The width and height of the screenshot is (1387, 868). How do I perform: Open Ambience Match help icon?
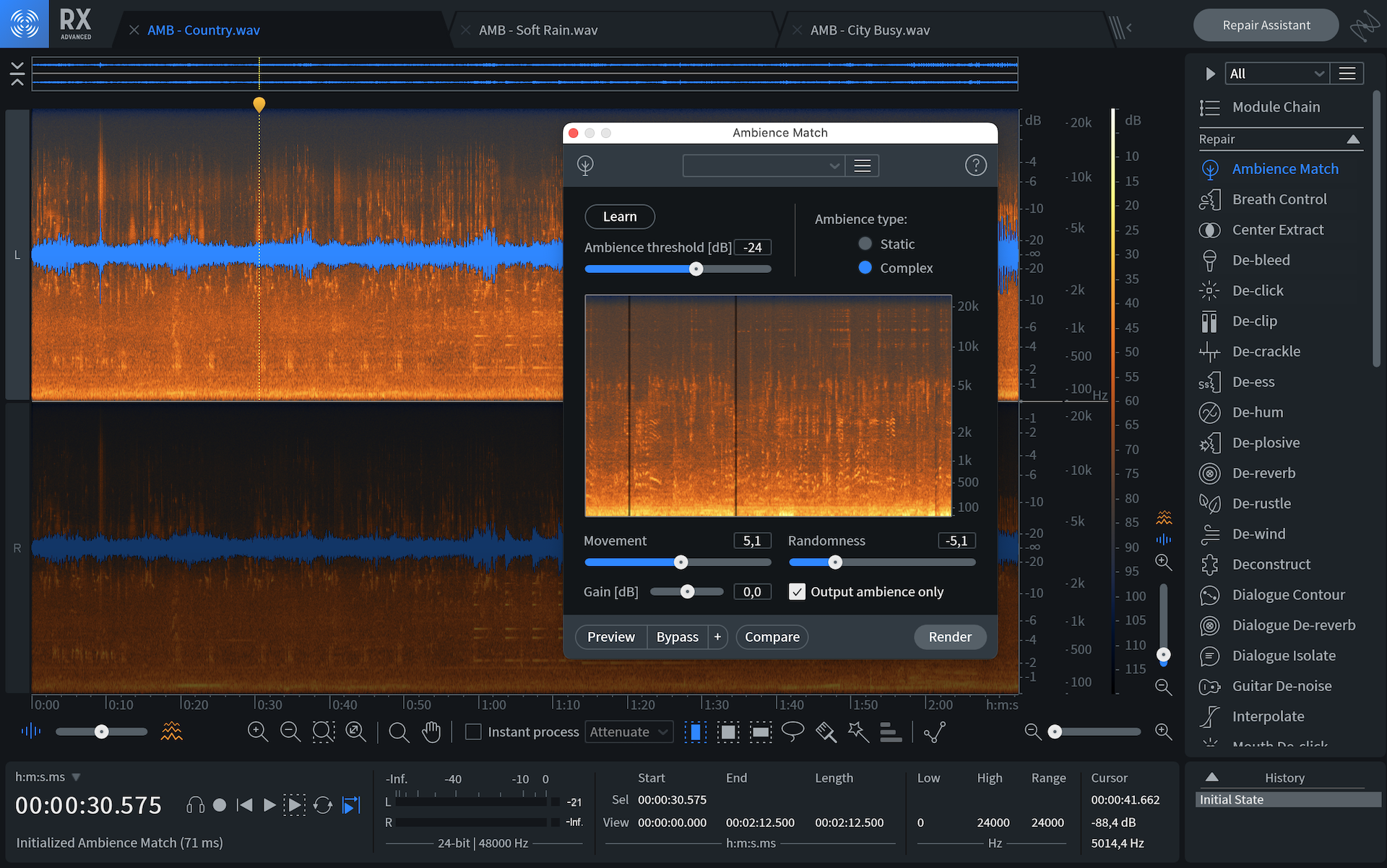coord(975,165)
